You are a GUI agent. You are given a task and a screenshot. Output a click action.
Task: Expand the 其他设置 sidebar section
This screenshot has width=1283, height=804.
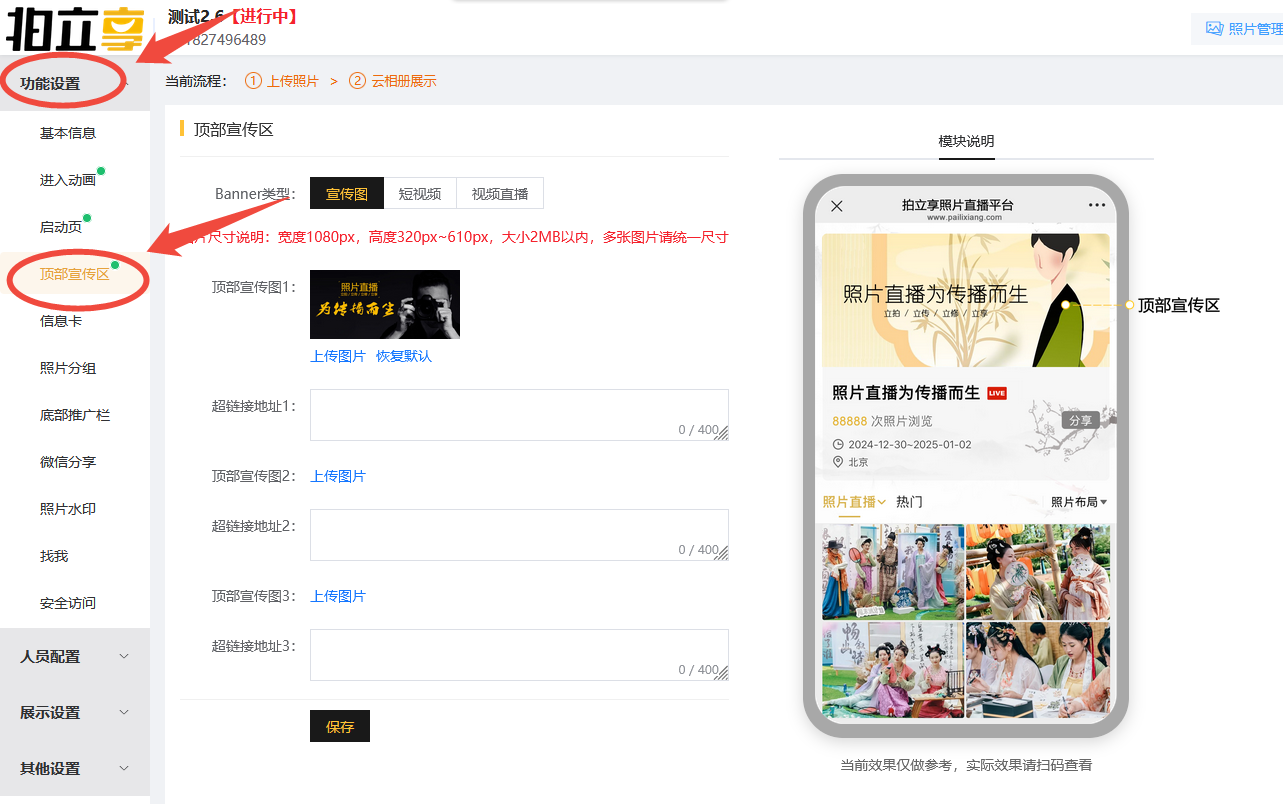tap(75, 769)
